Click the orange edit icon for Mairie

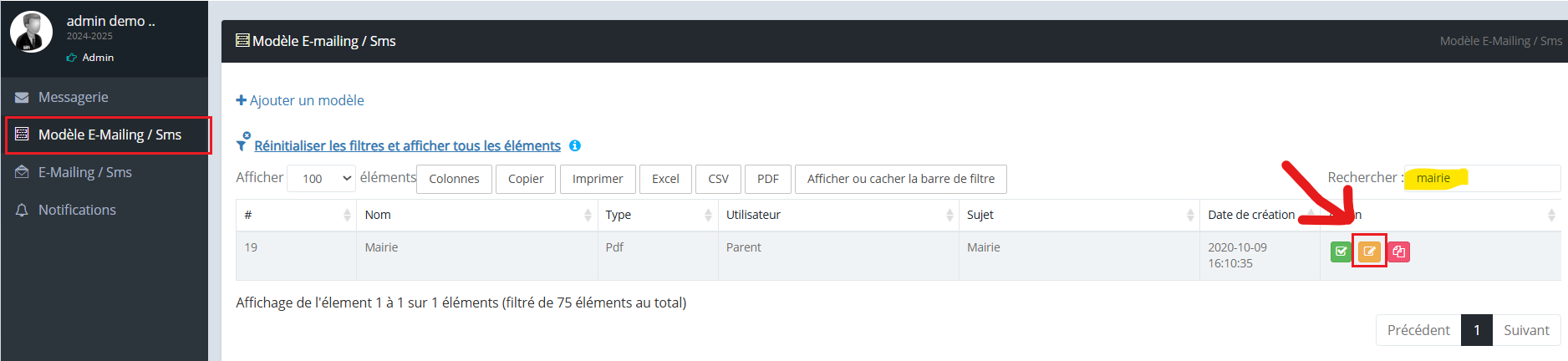1369,251
